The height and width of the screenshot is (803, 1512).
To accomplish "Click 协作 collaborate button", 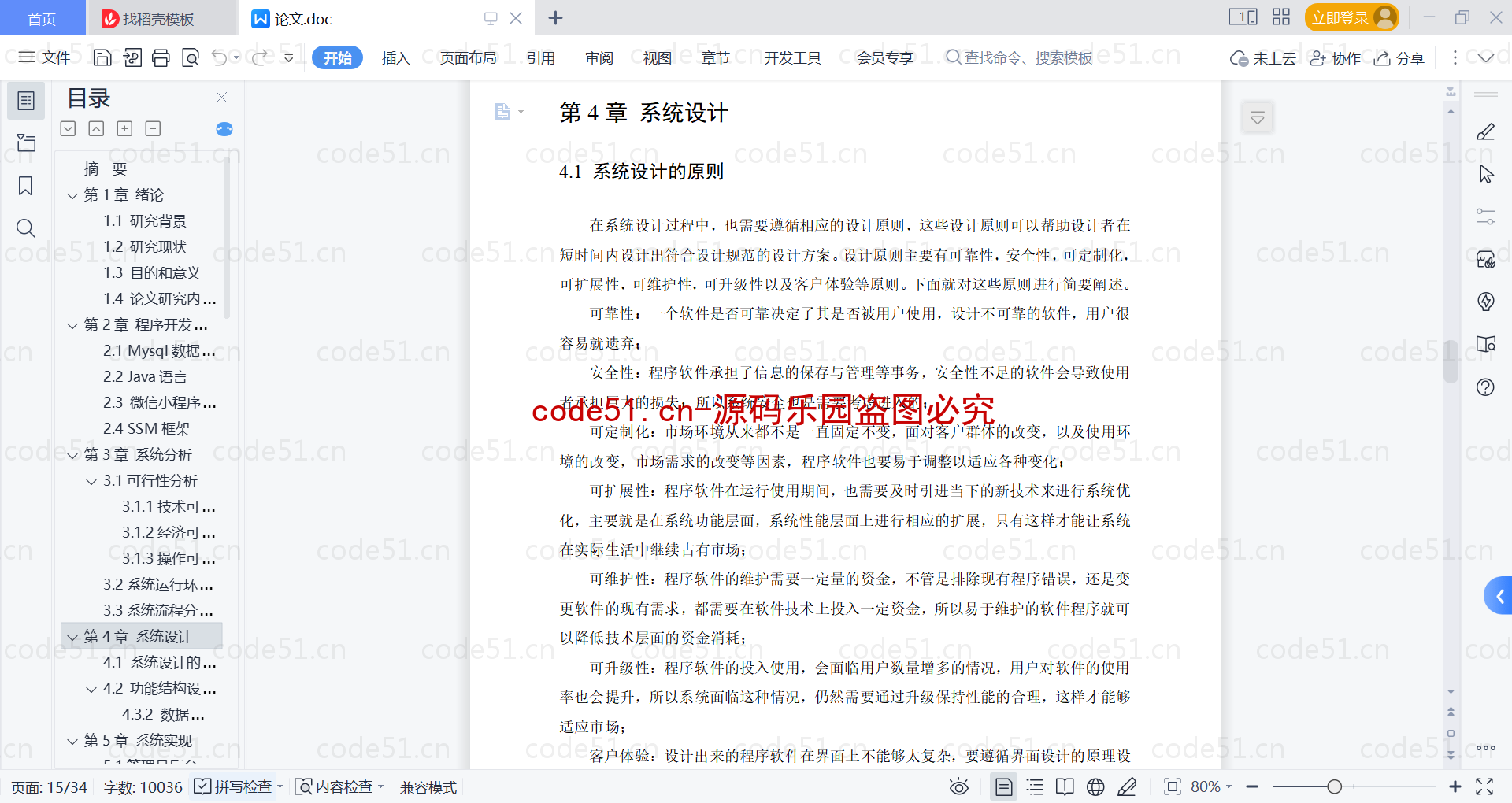I will click(x=1336, y=57).
